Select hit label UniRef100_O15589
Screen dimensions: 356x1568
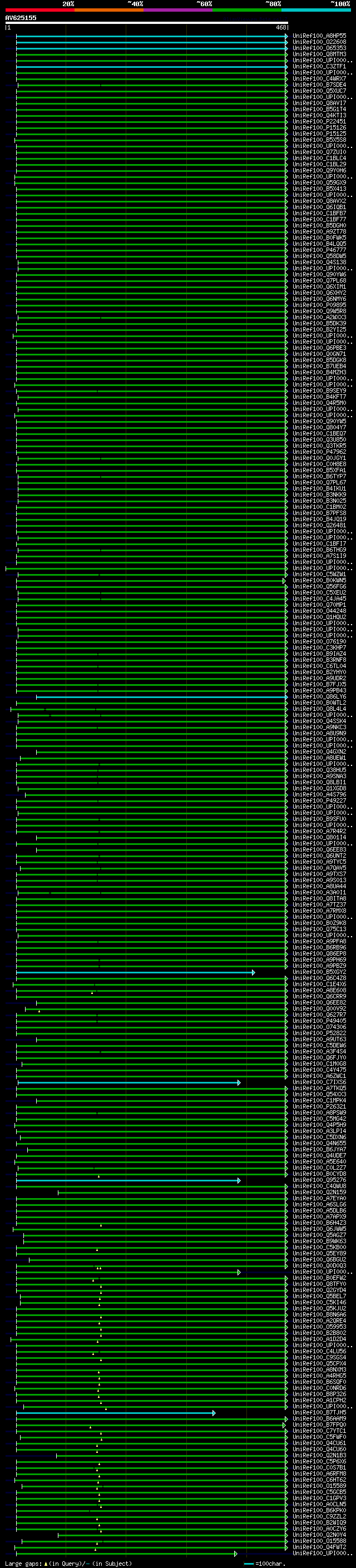coord(319,1486)
